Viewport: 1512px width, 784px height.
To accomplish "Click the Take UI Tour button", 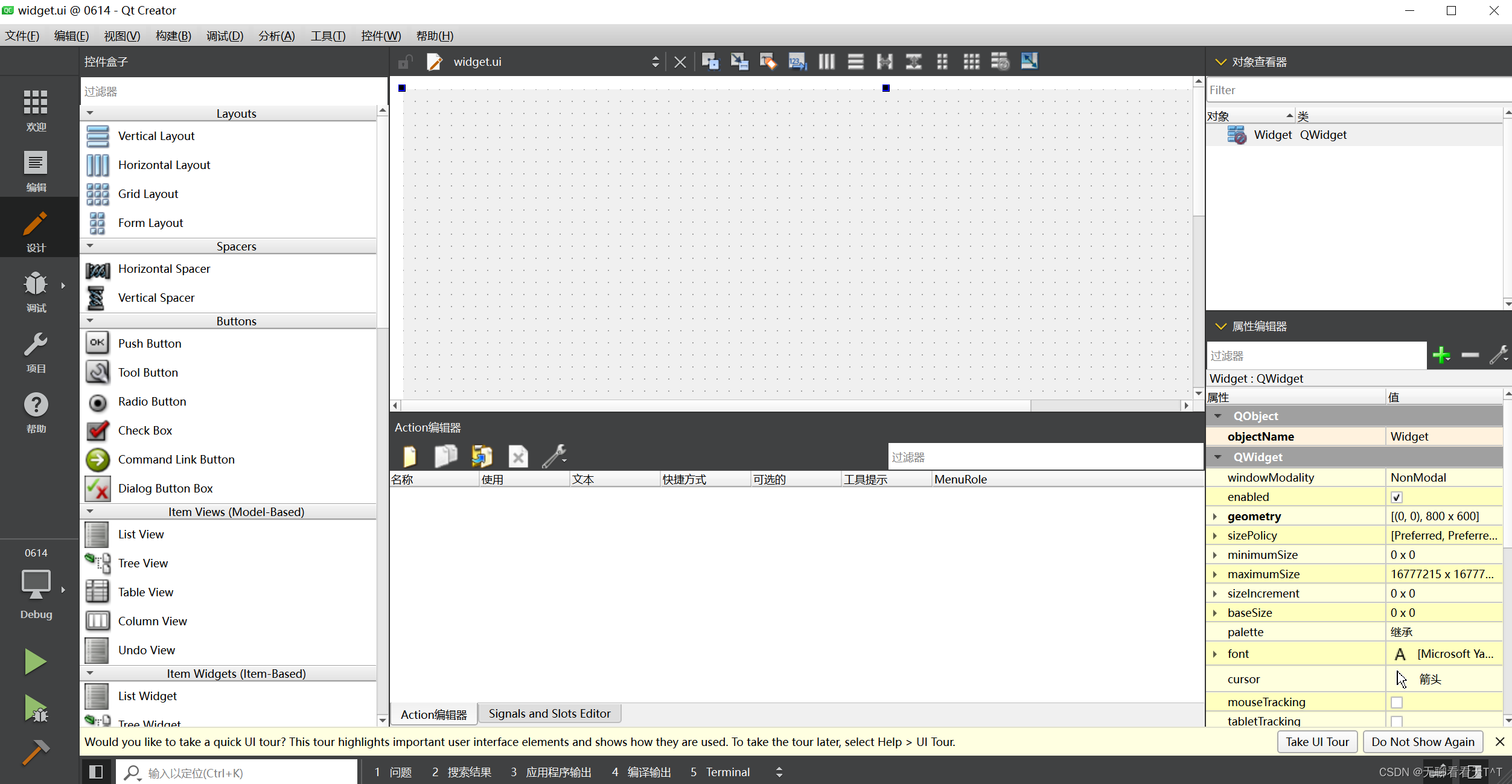I will point(1317,742).
